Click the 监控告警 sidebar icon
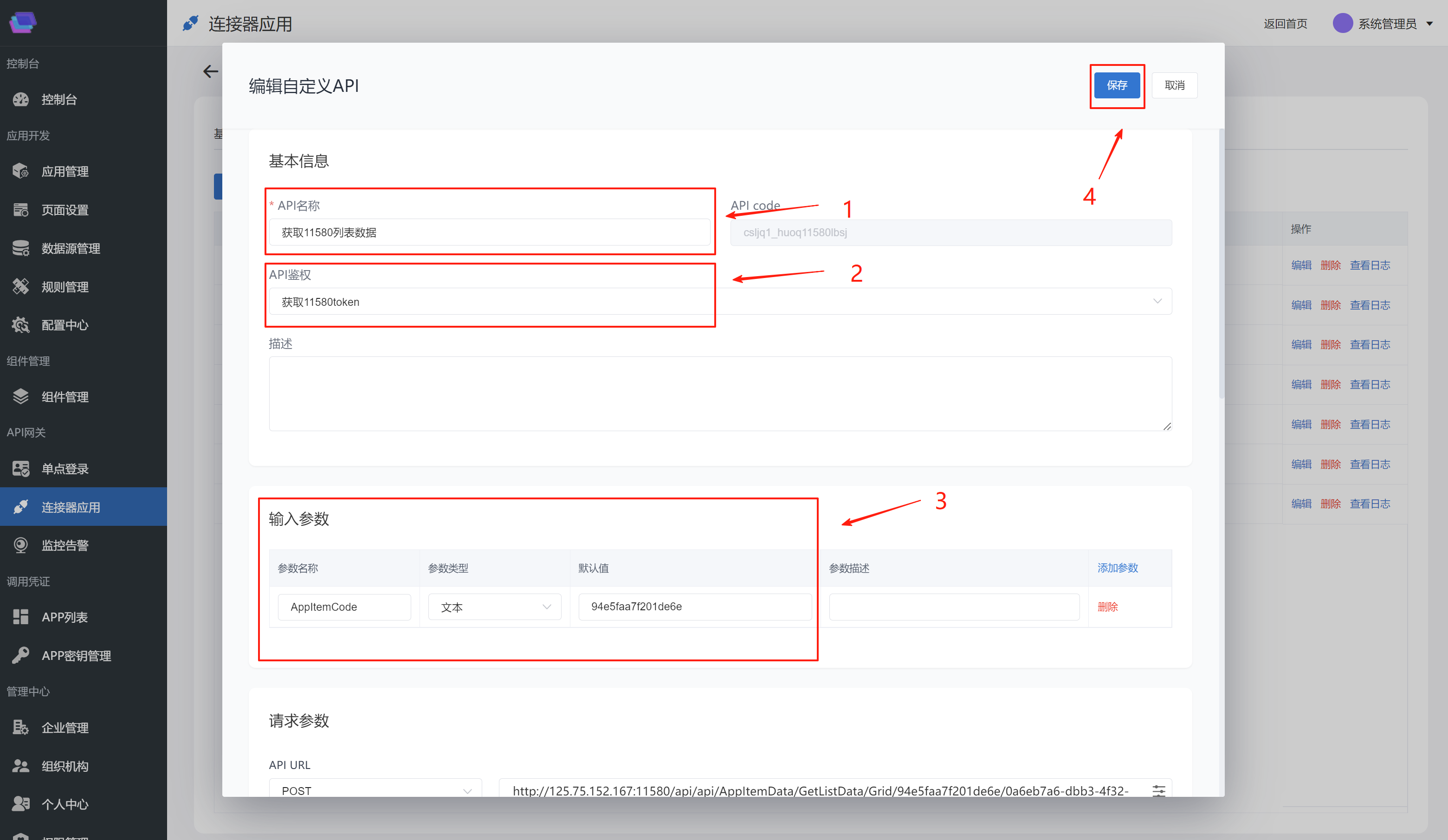The height and width of the screenshot is (840, 1448). click(21, 545)
